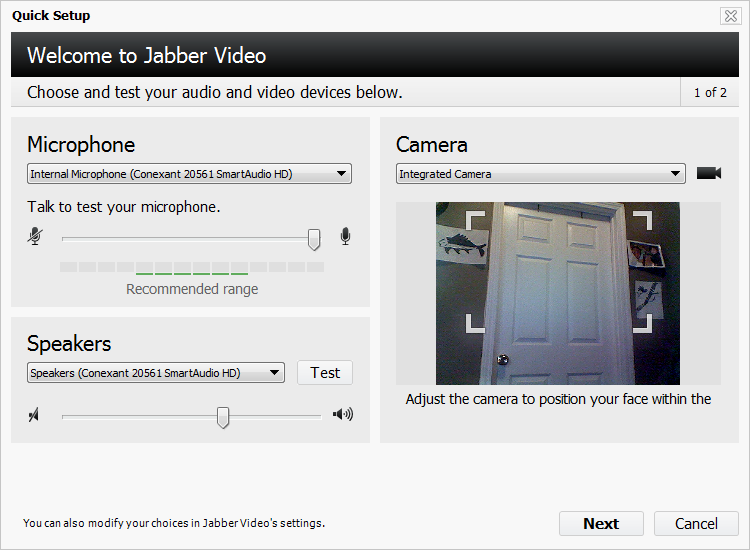Click the Next button
The height and width of the screenshot is (550, 750).
pyautogui.click(x=601, y=524)
